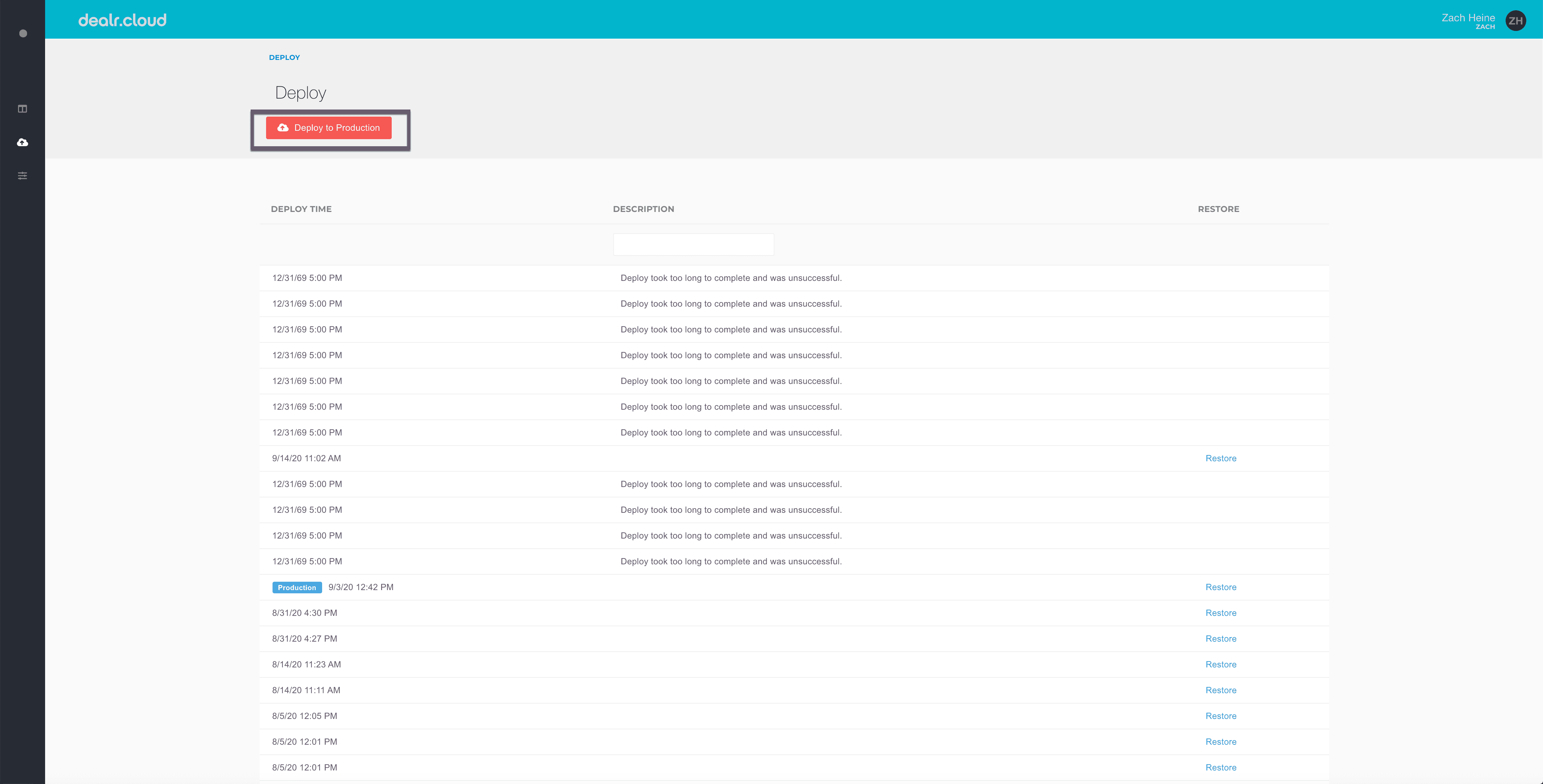This screenshot has height=784, width=1543.
Task: Click the Production badge label
Action: pos(296,588)
